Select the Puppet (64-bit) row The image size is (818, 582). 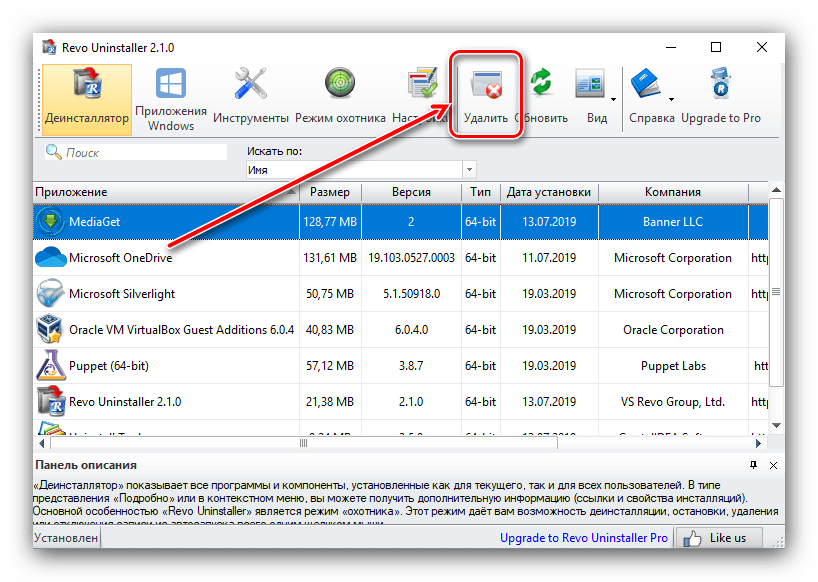401,366
